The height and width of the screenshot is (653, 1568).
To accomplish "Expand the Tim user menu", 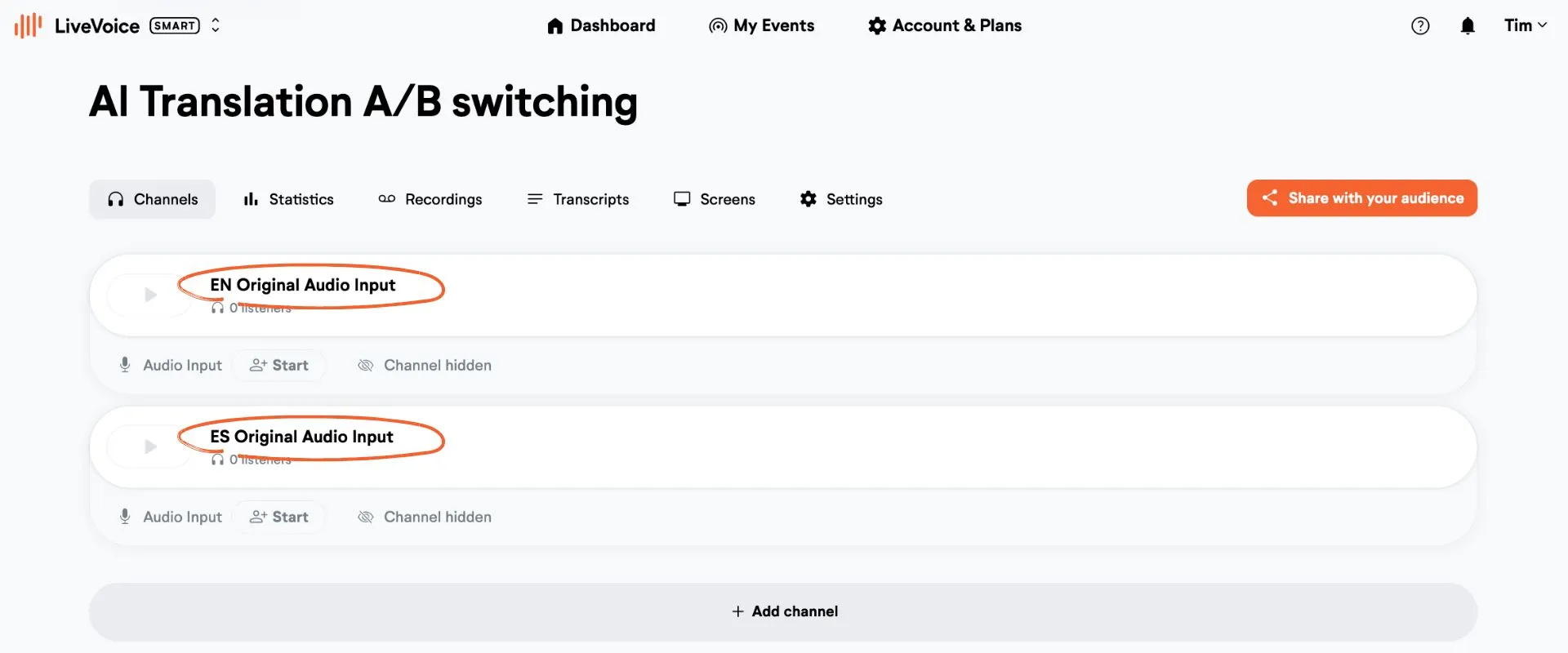I will [1526, 25].
